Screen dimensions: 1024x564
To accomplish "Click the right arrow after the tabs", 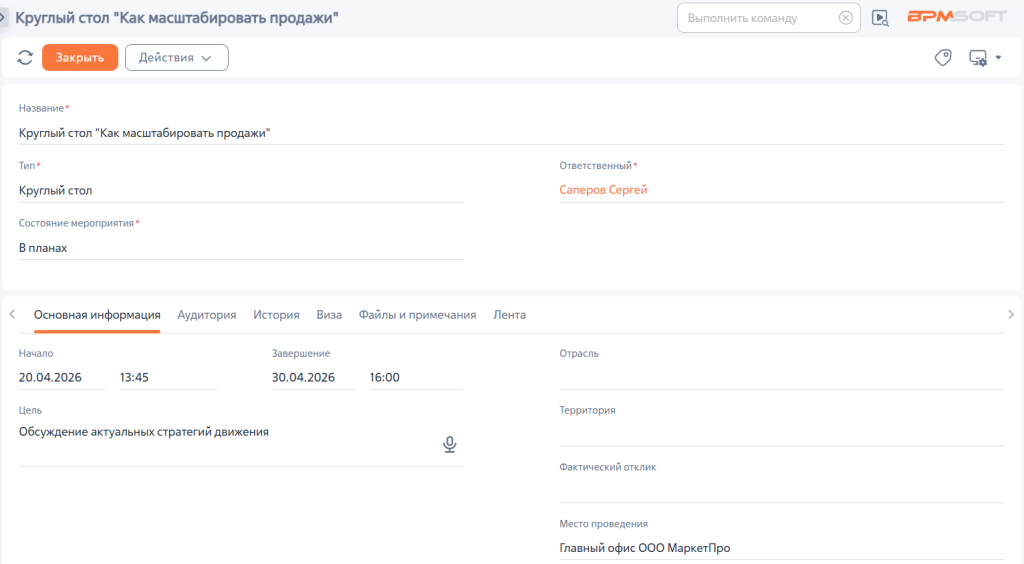I will (x=1011, y=314).
